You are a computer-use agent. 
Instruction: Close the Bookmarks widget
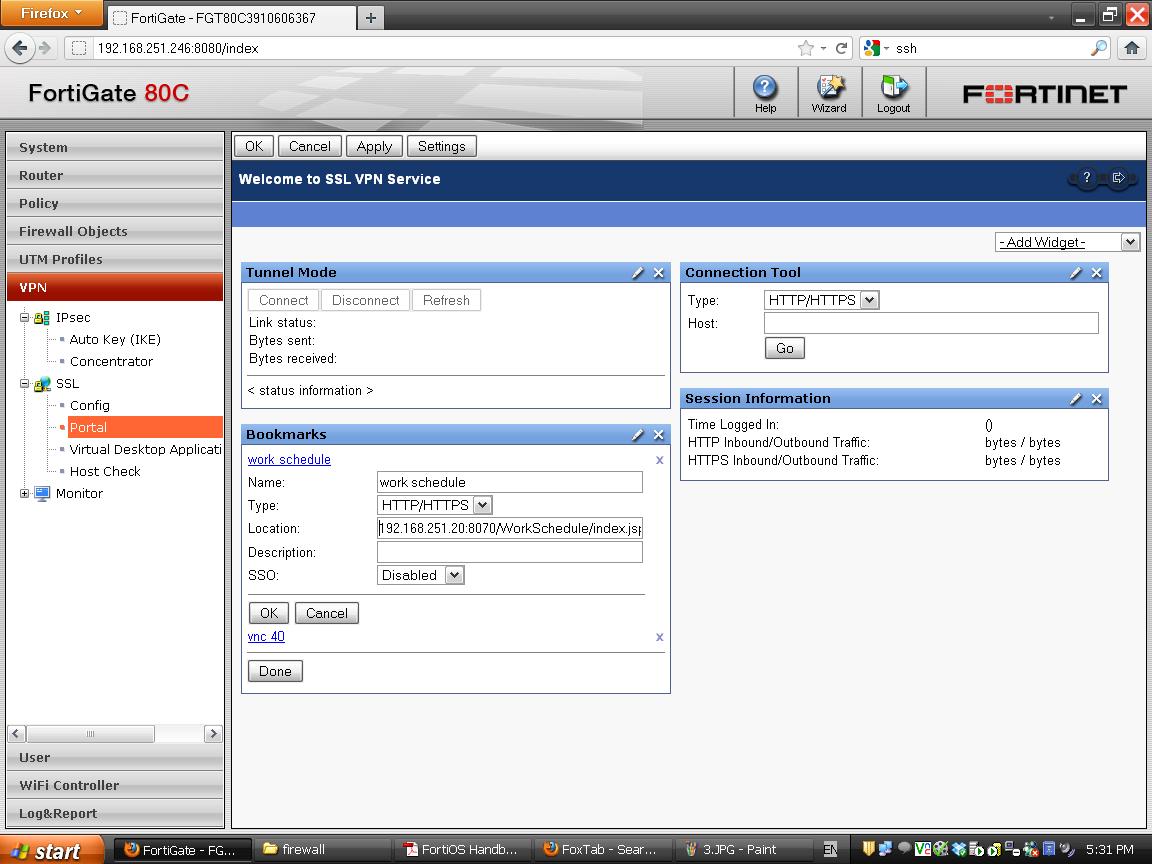coord(659,435)
